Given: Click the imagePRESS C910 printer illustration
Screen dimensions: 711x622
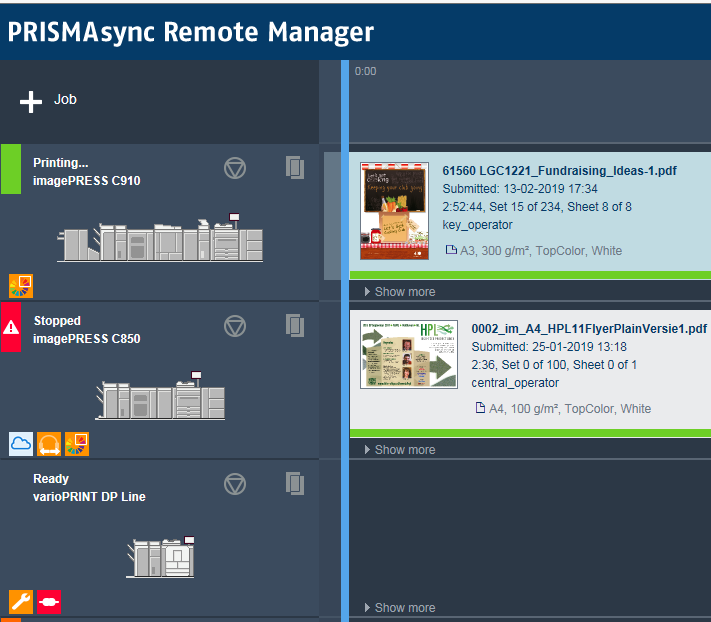Looking at the screenshot, I should [x=160, y=238].
